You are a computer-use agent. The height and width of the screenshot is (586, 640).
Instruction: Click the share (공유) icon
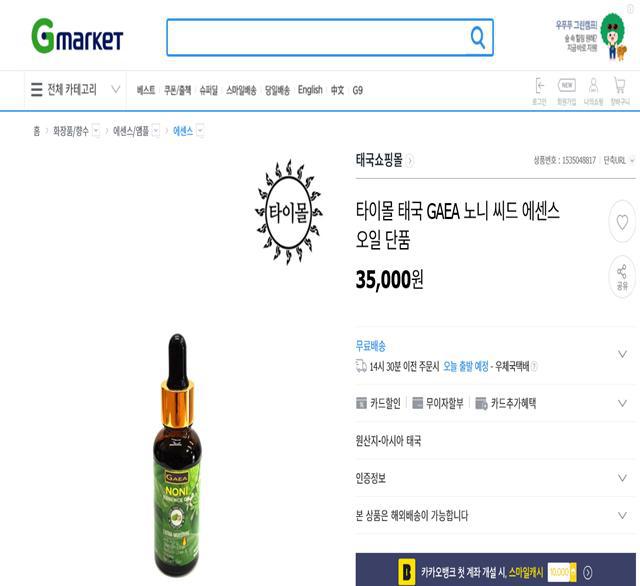(x=622, y=277)
